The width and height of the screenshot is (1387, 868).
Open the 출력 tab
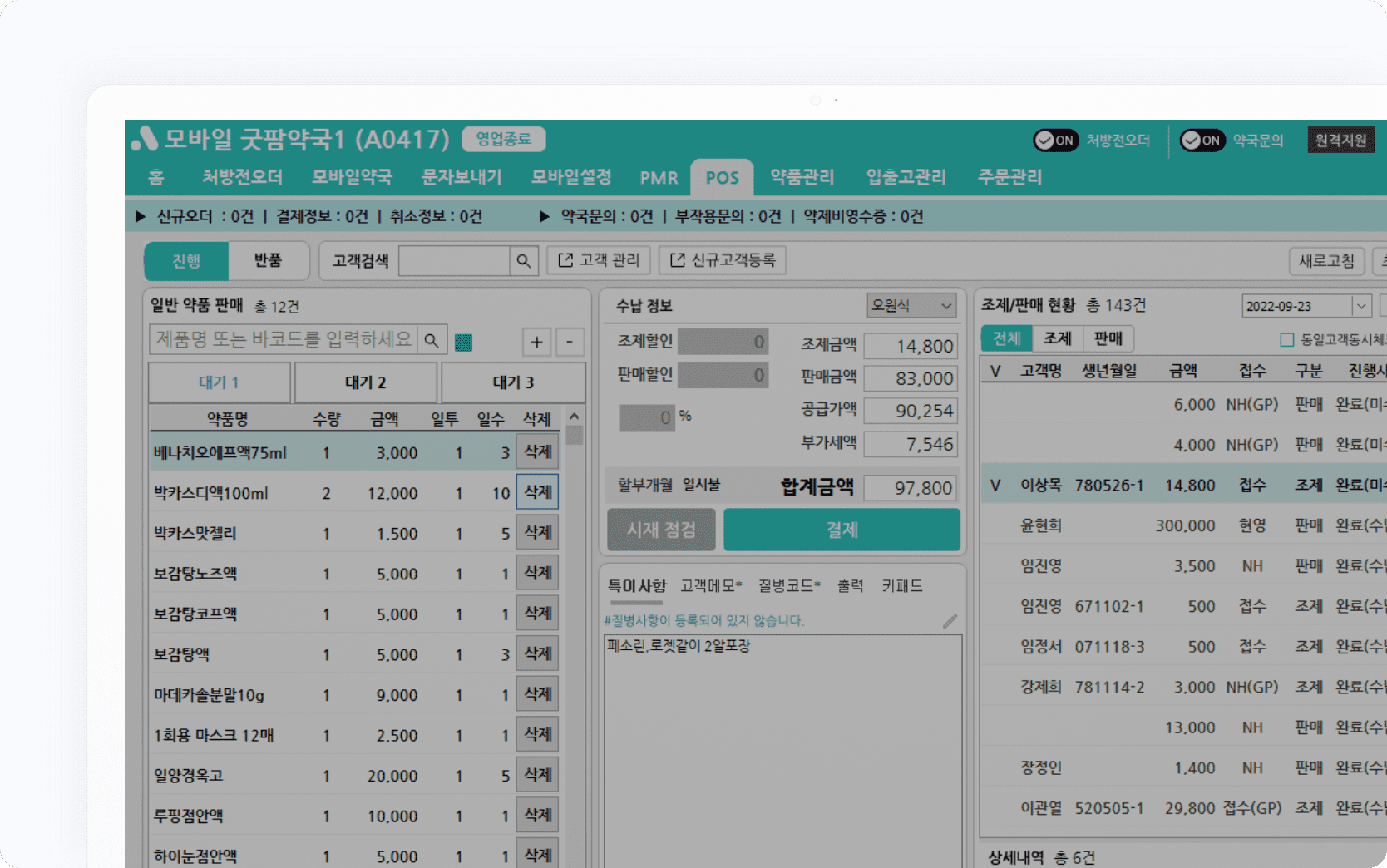pos(850,586)
